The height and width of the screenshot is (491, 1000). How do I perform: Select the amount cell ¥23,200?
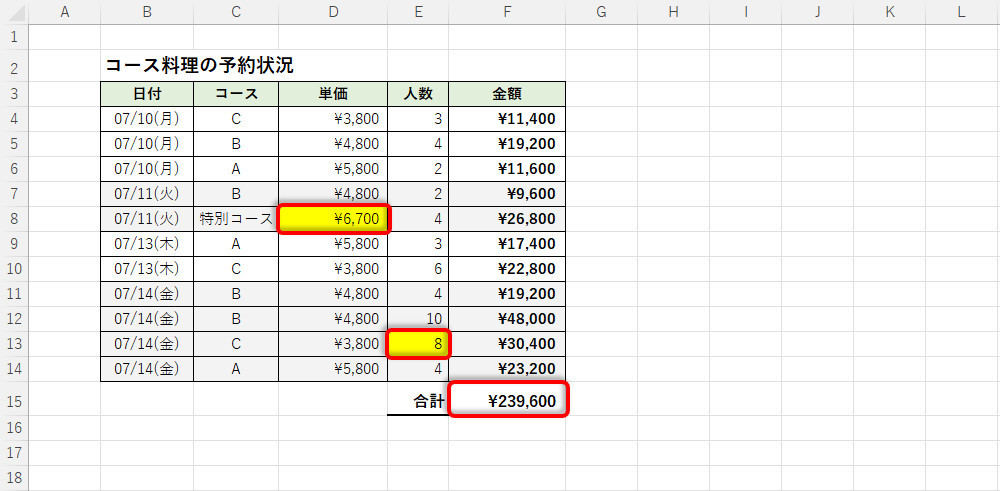pyautogui.click(x=507, y=369)
